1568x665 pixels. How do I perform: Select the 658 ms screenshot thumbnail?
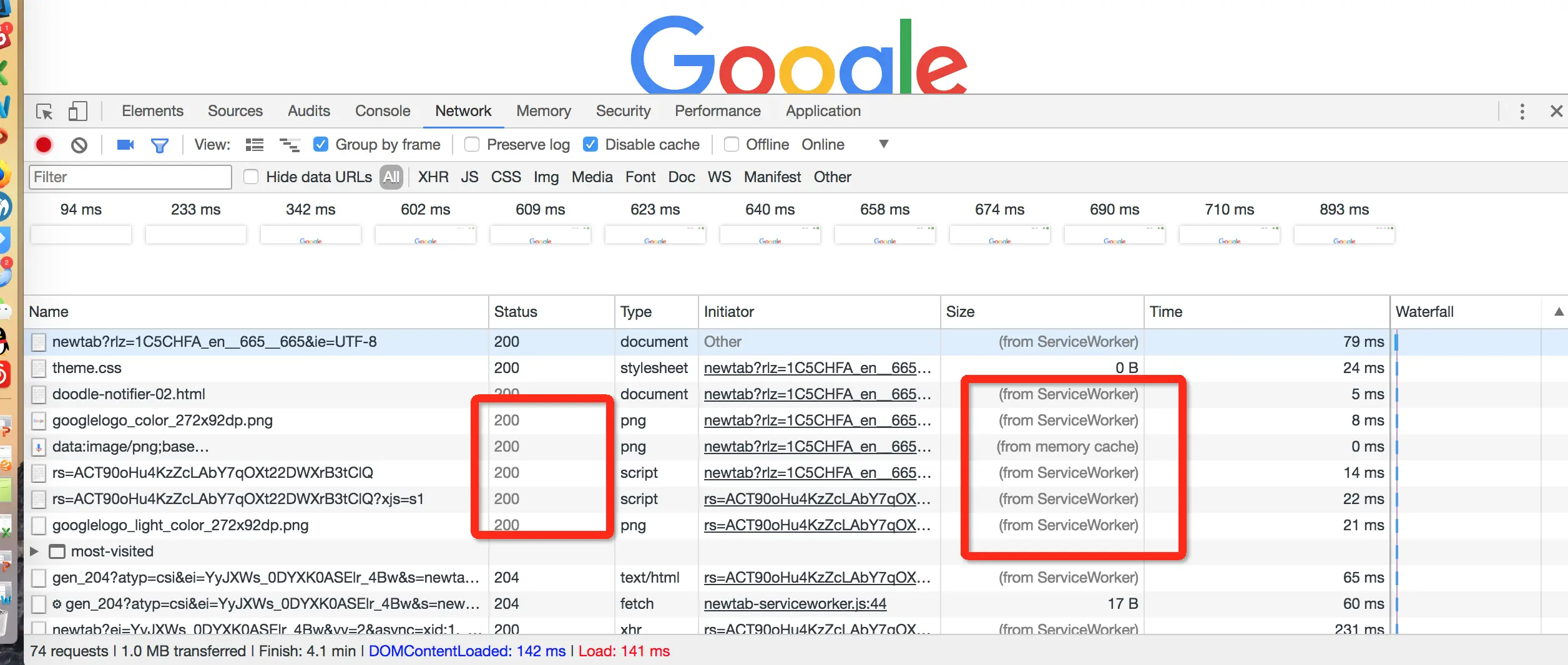click(x=885, y=235)
